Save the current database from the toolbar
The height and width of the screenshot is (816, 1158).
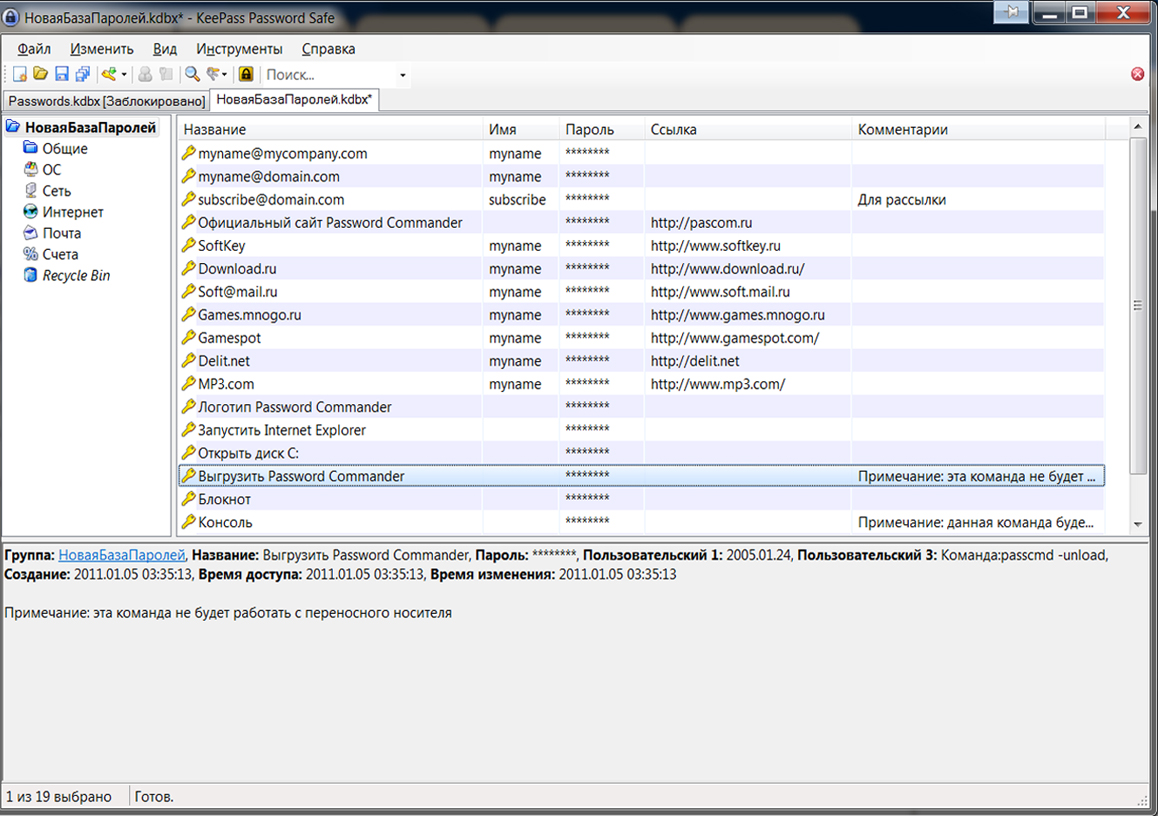[60, 74]
